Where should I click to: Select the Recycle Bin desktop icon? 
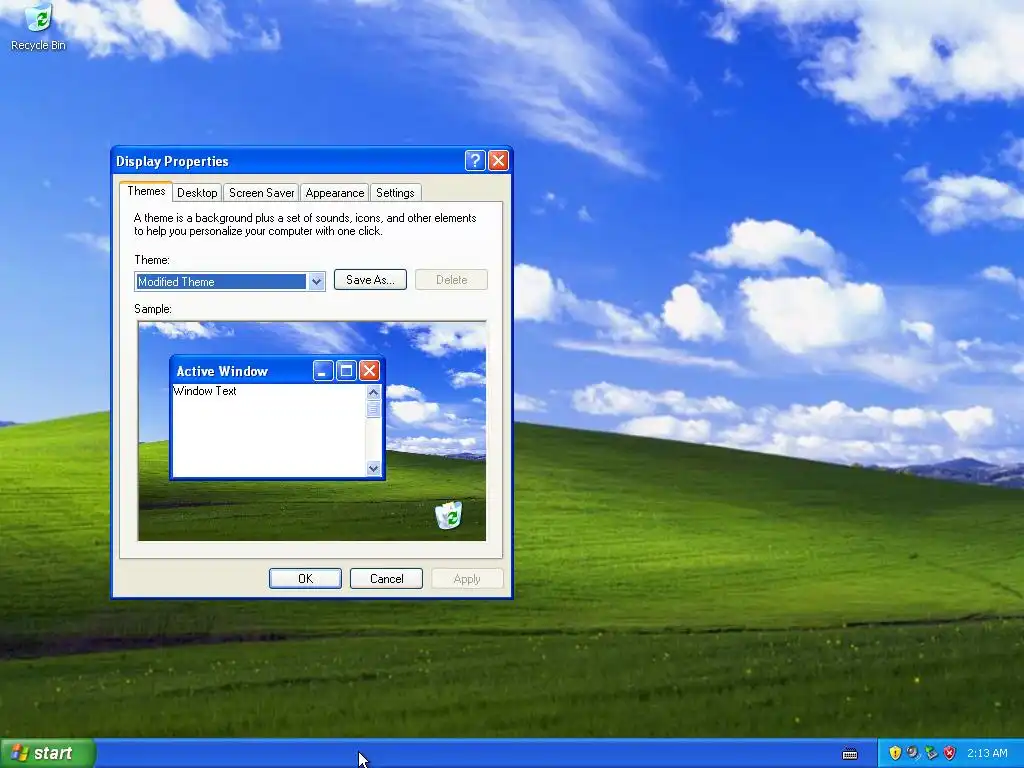(39, 27)
